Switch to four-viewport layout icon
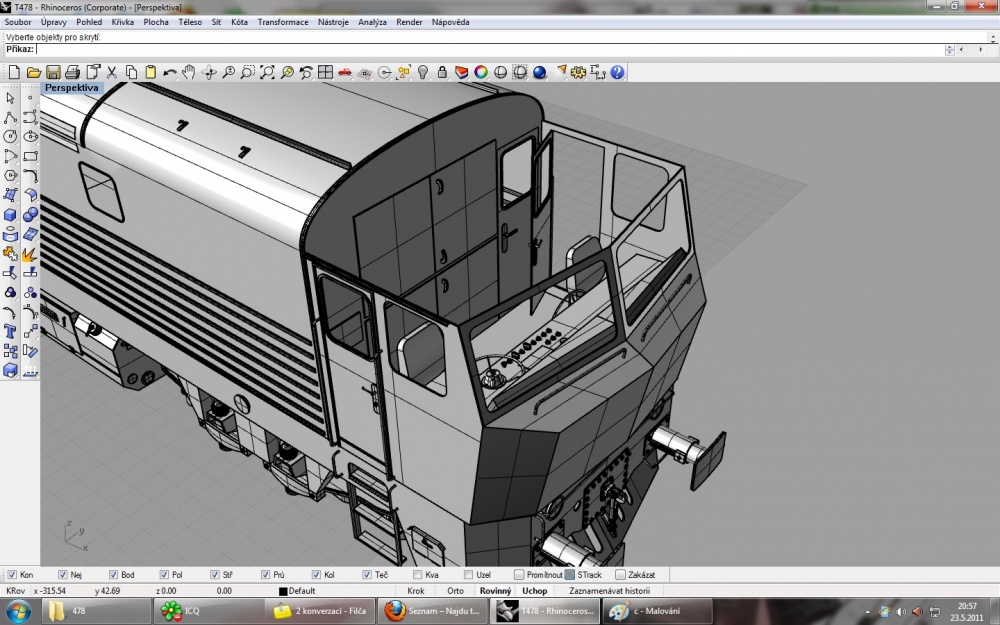 click(325, 72)
